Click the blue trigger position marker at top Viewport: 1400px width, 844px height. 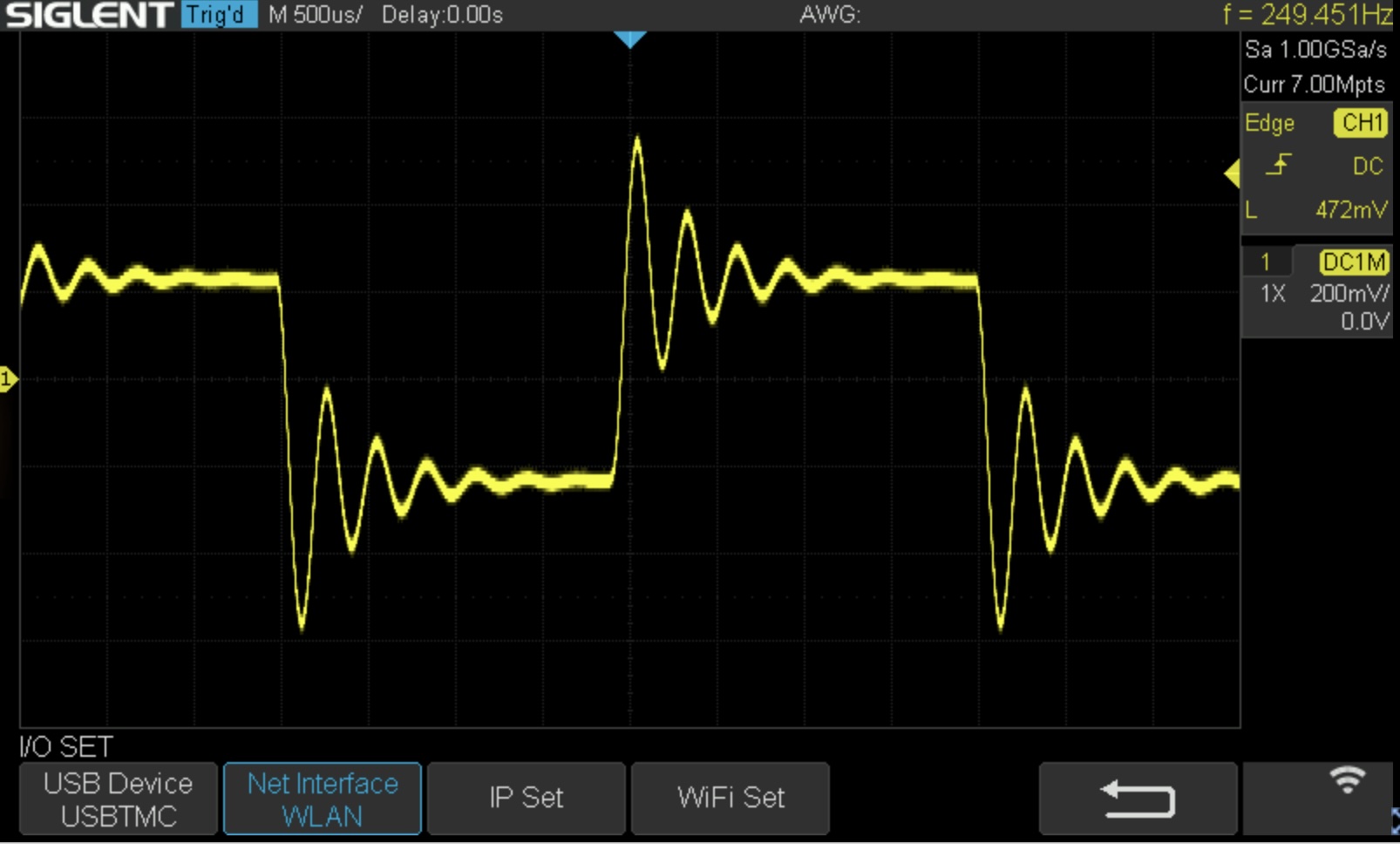(x=629, y=39)
